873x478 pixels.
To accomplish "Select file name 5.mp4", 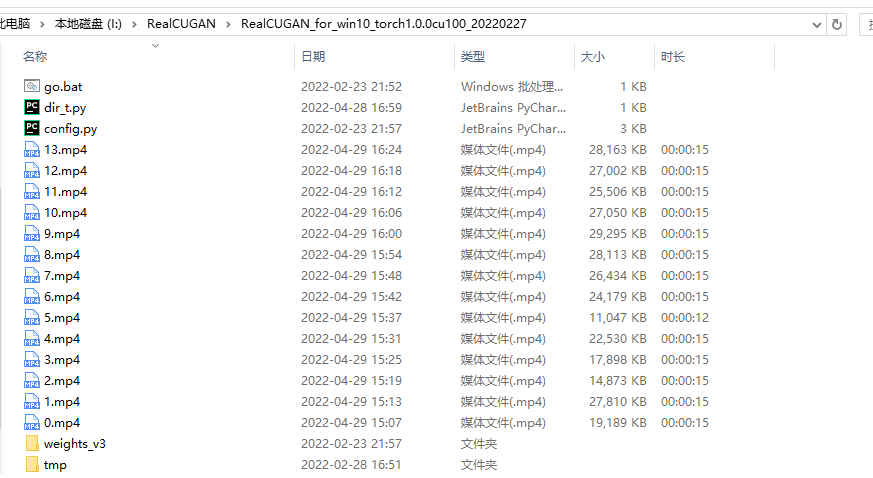I will [62, 318].
